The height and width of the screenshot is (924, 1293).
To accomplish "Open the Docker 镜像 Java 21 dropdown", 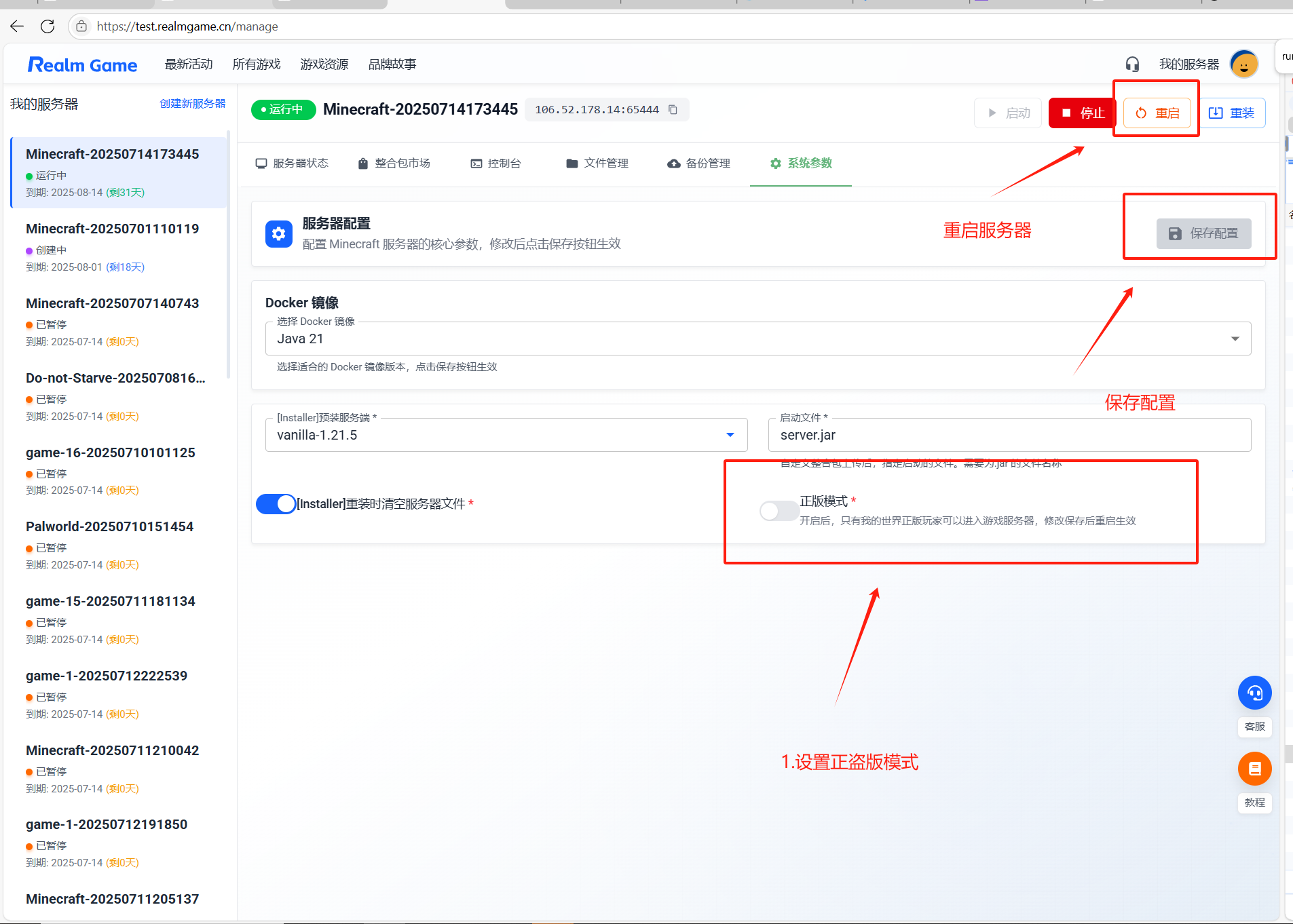I will pyautogui.click(x=758, y=339).
